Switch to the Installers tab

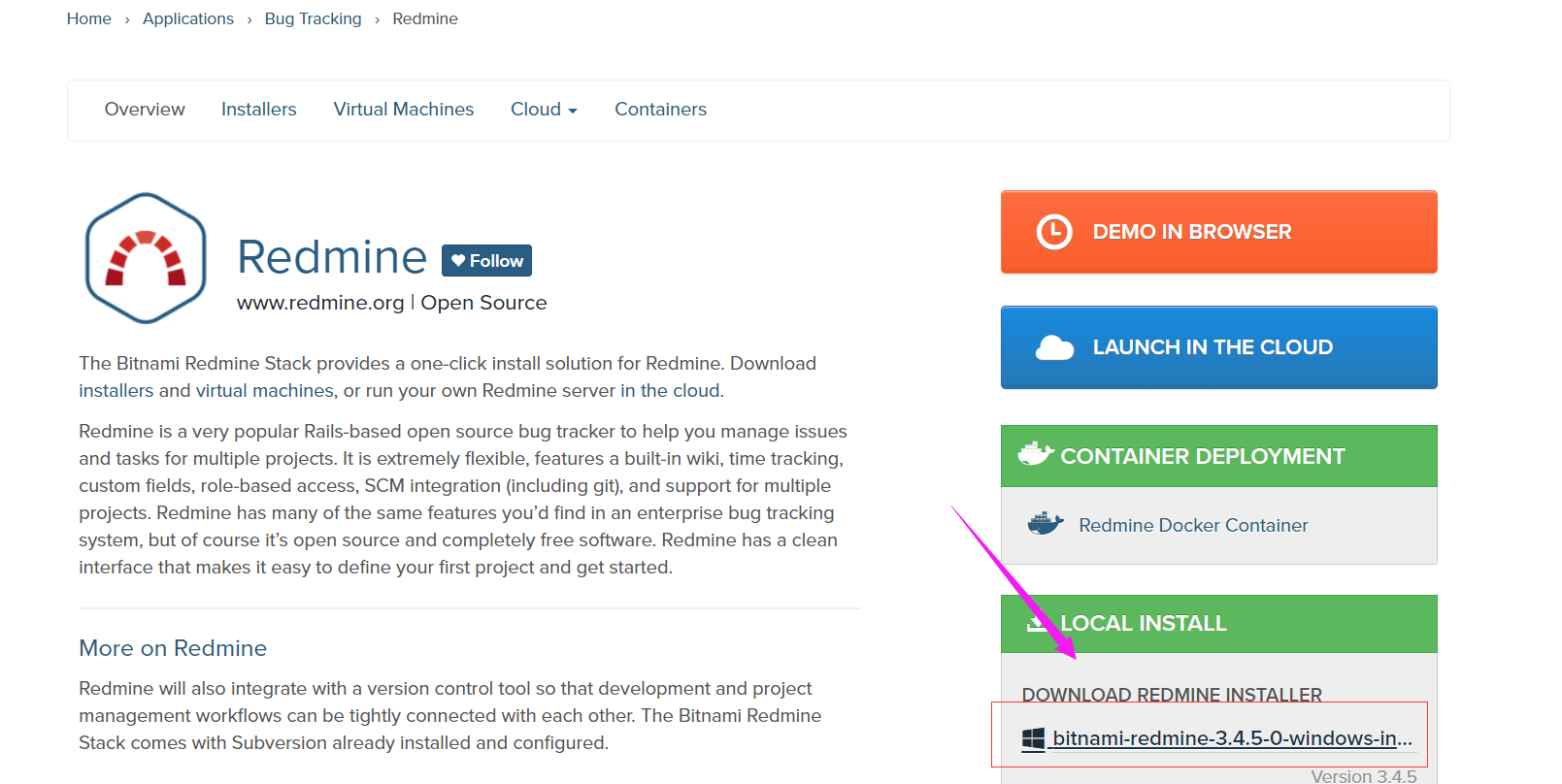pos(259,110)
